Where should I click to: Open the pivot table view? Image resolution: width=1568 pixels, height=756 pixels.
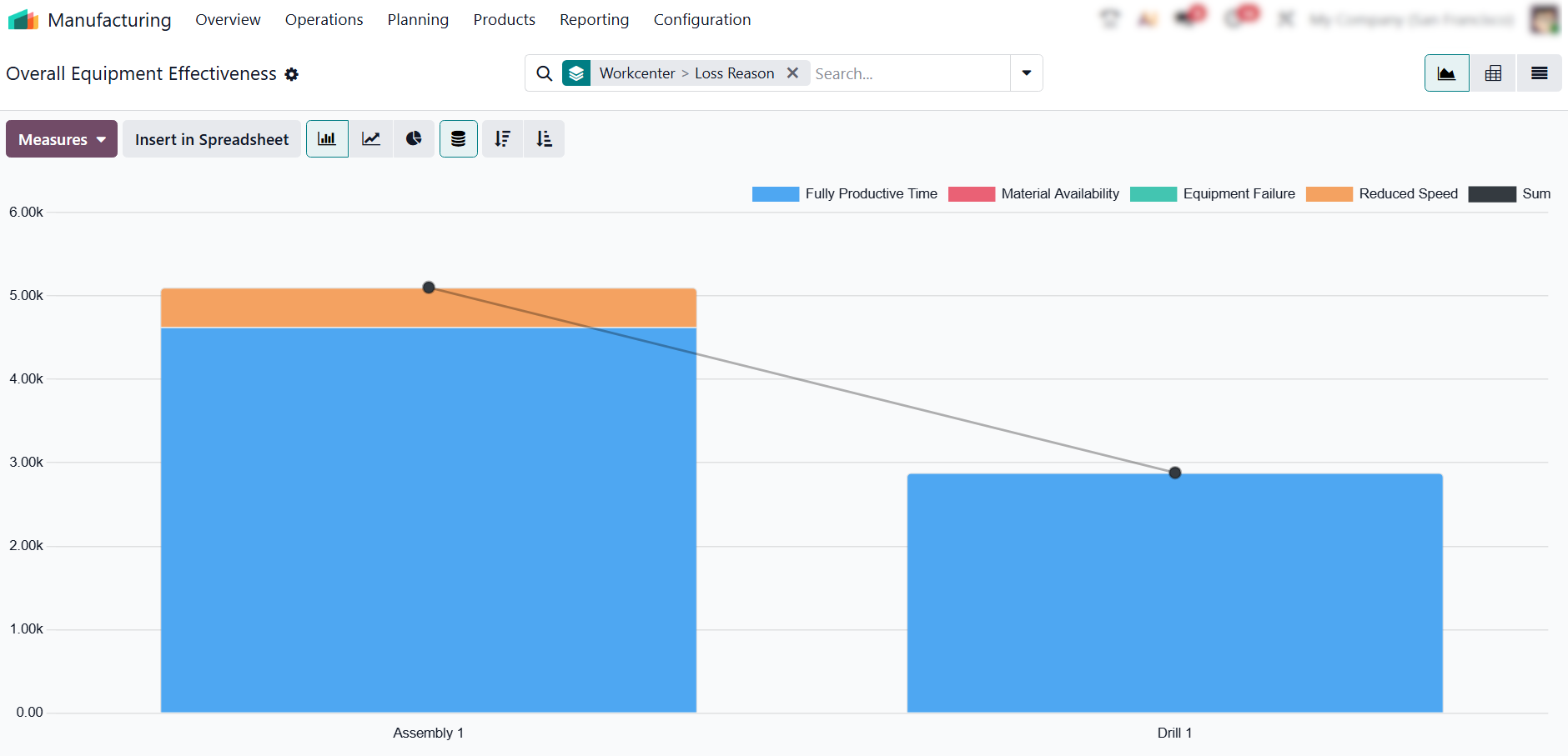[1493, 73]
